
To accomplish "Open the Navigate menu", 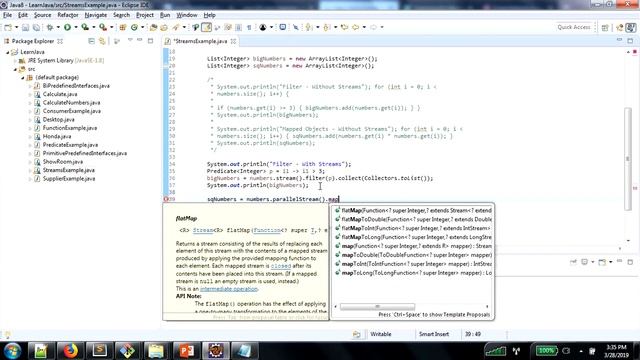I will point(96,15).
